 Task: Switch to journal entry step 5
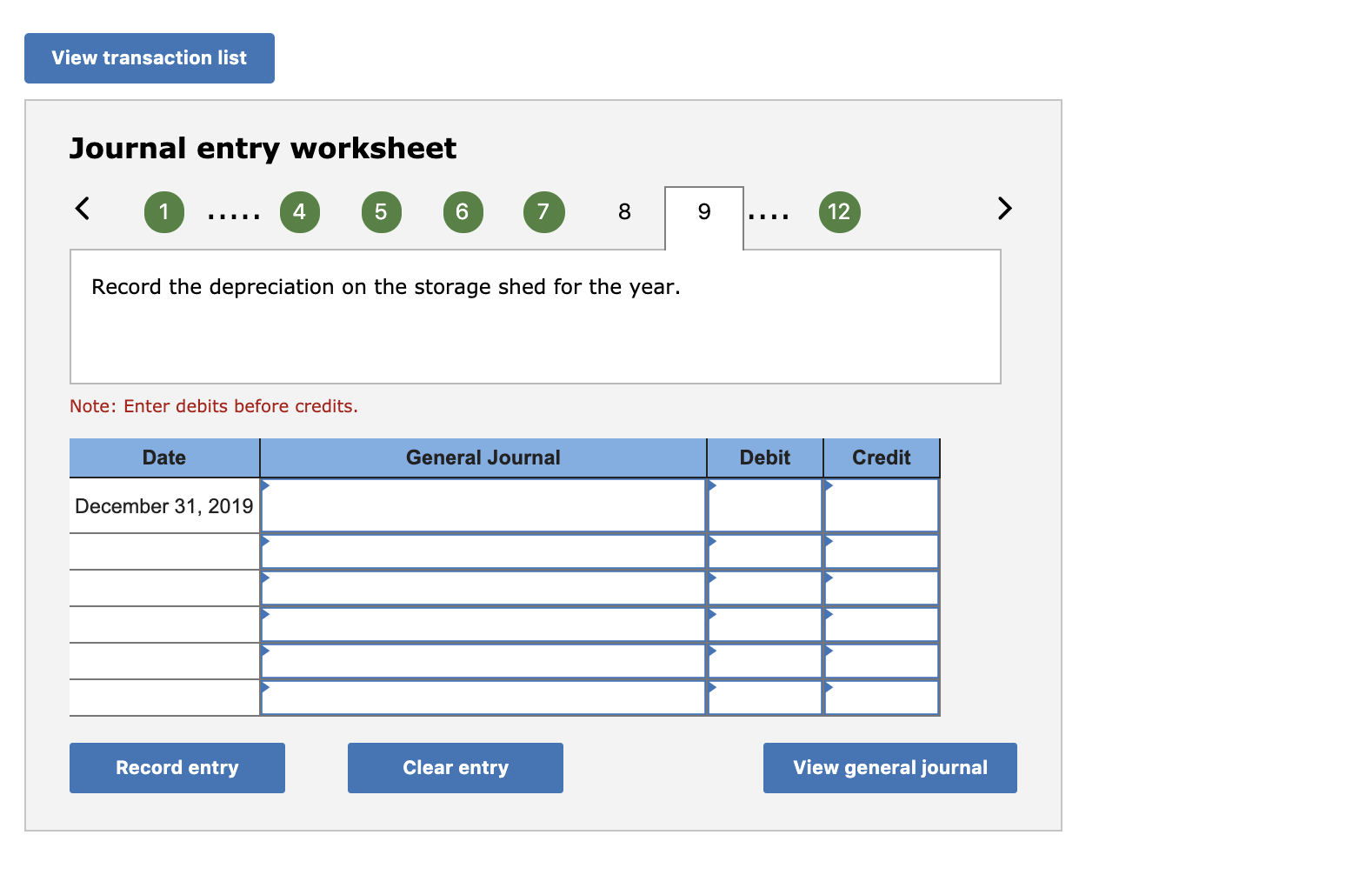pyautogui.click(x=381, y=212)
